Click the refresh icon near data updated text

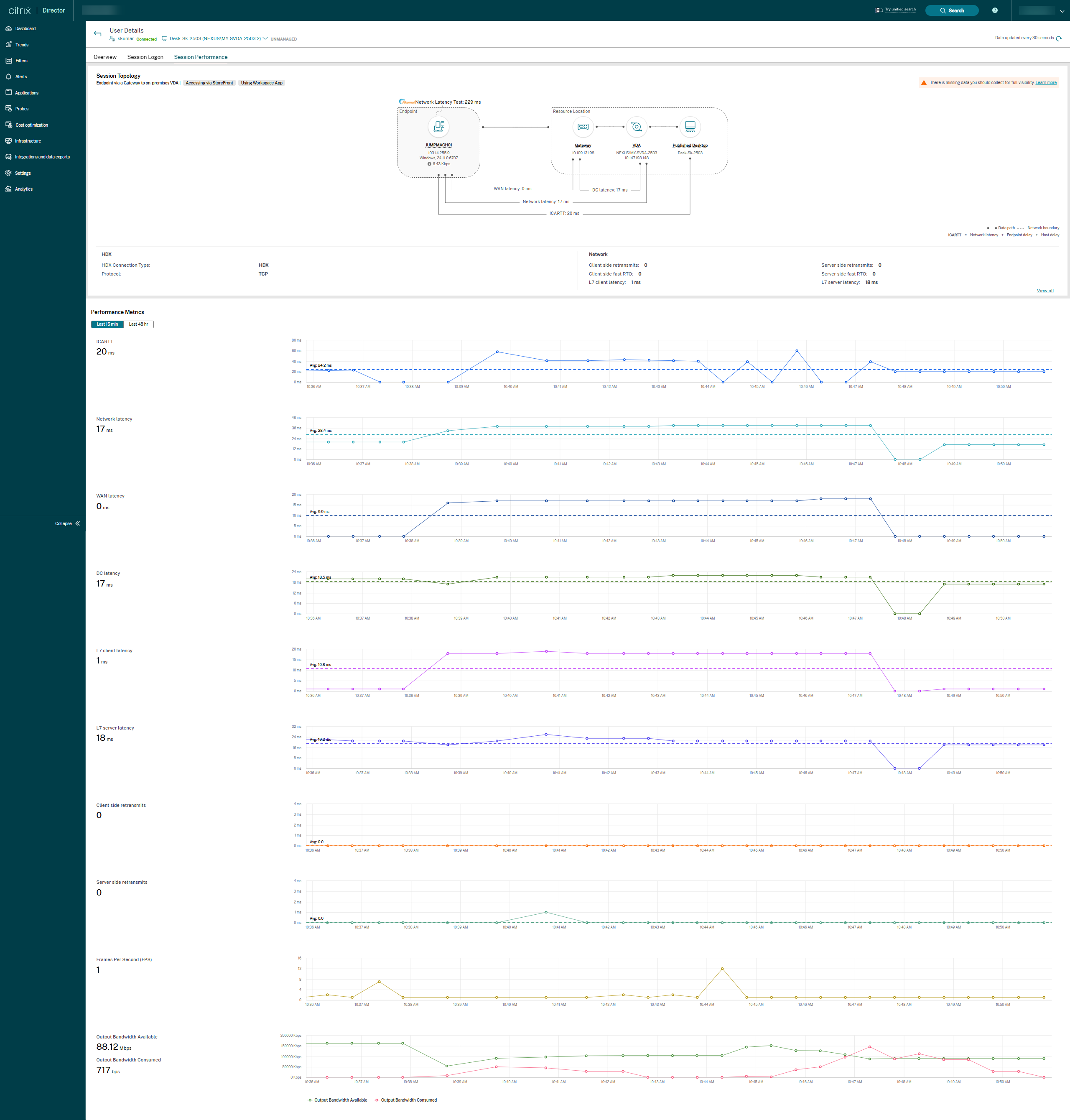pyautogui.click(x=1059, y=38)
